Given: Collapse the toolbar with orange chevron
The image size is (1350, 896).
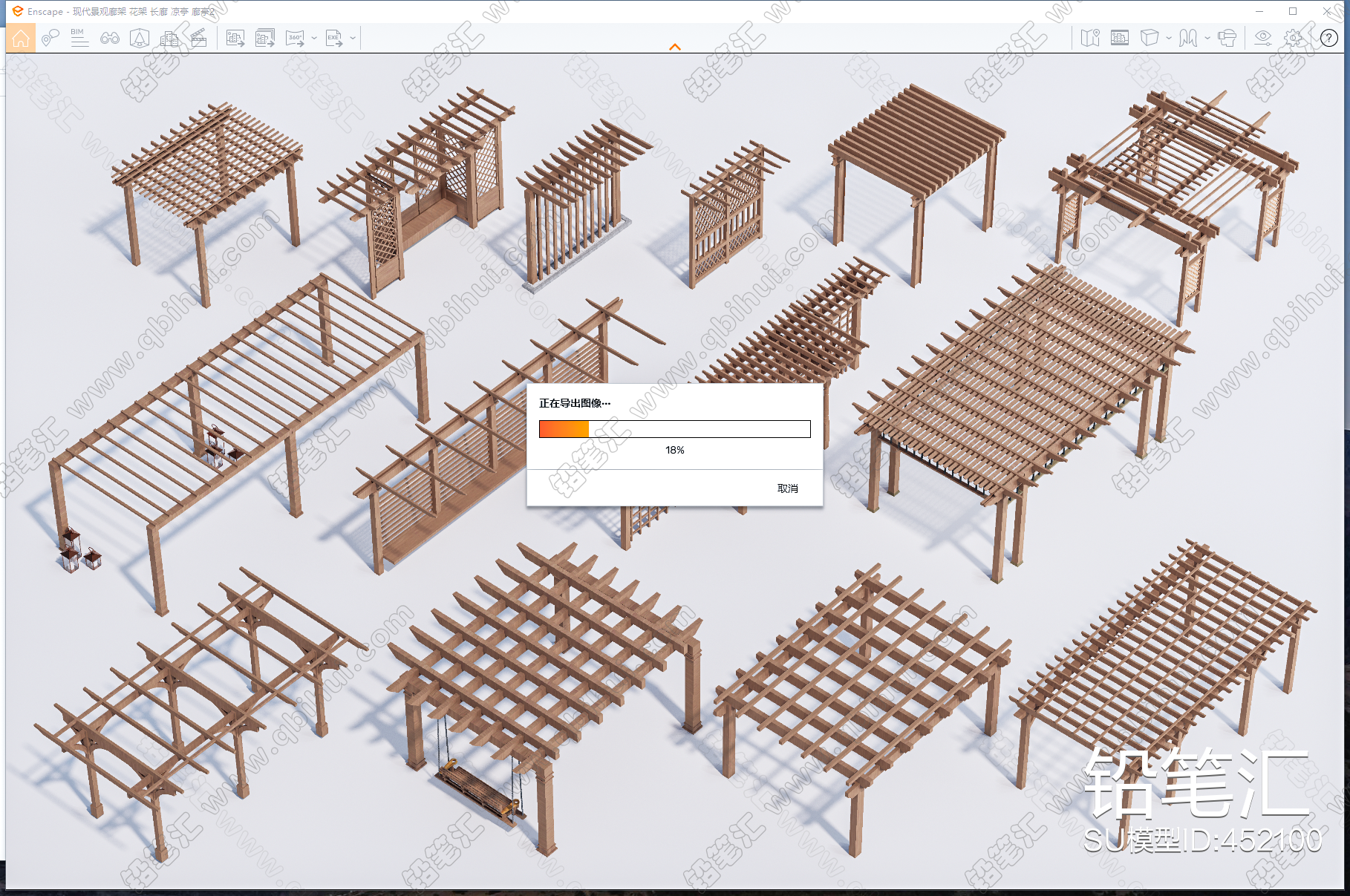Looking at the screenshot, I should click(675, 47).
